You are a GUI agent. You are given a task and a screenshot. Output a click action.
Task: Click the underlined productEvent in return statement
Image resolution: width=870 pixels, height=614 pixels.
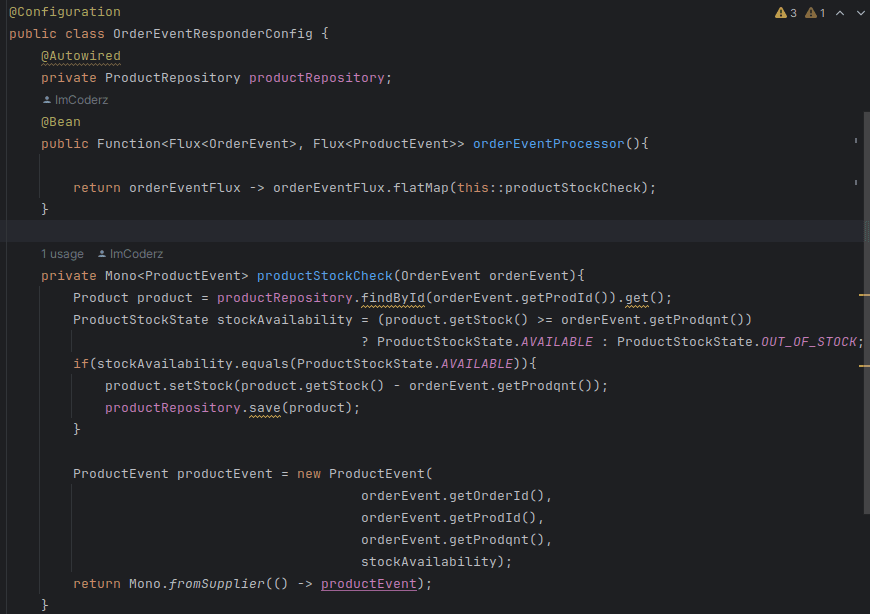coord(367,583)
